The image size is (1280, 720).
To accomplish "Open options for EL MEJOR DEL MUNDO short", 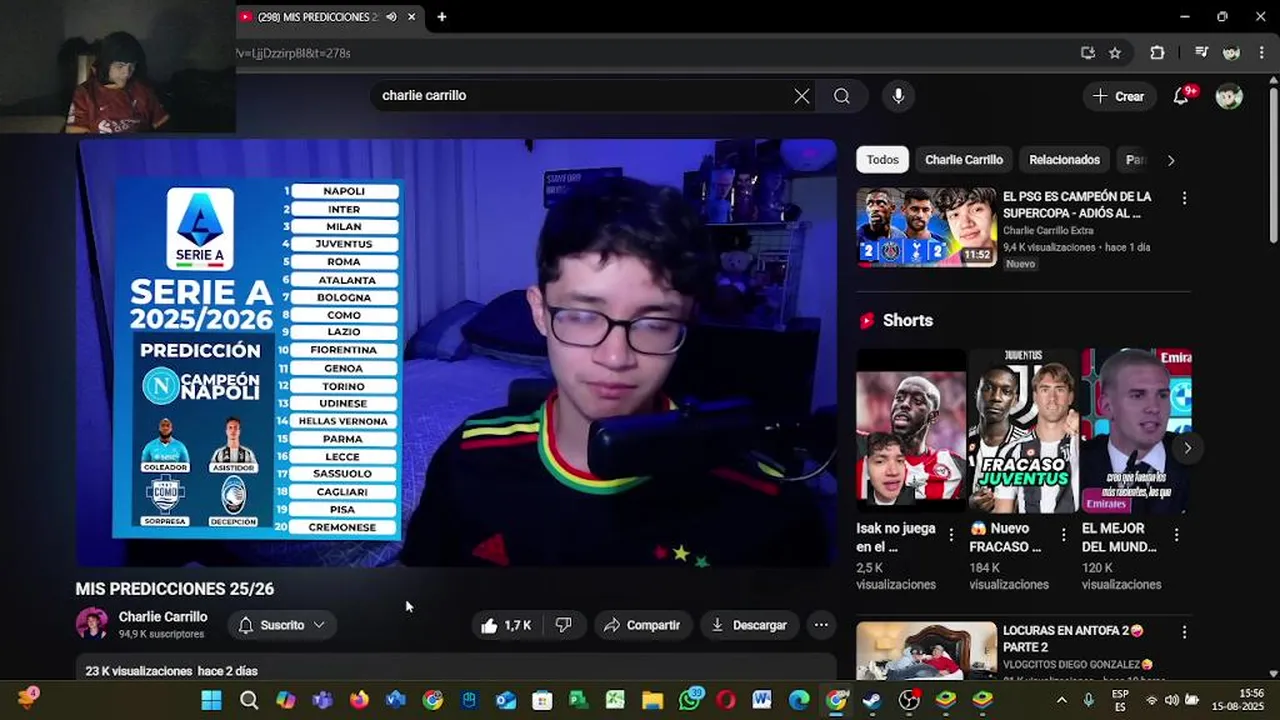I will click(1176, 535).
